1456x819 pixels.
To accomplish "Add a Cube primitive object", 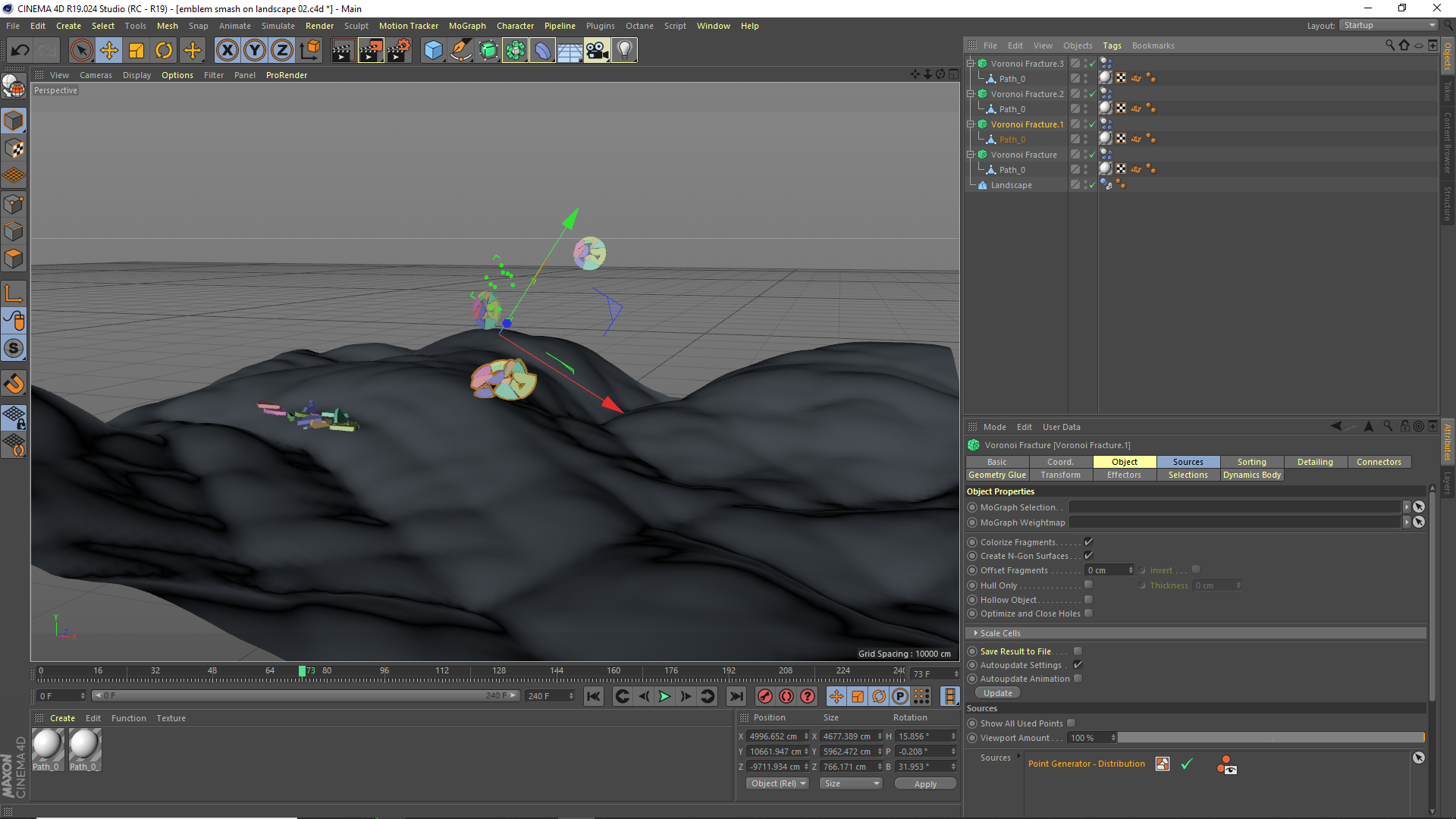I will (433, 51).
